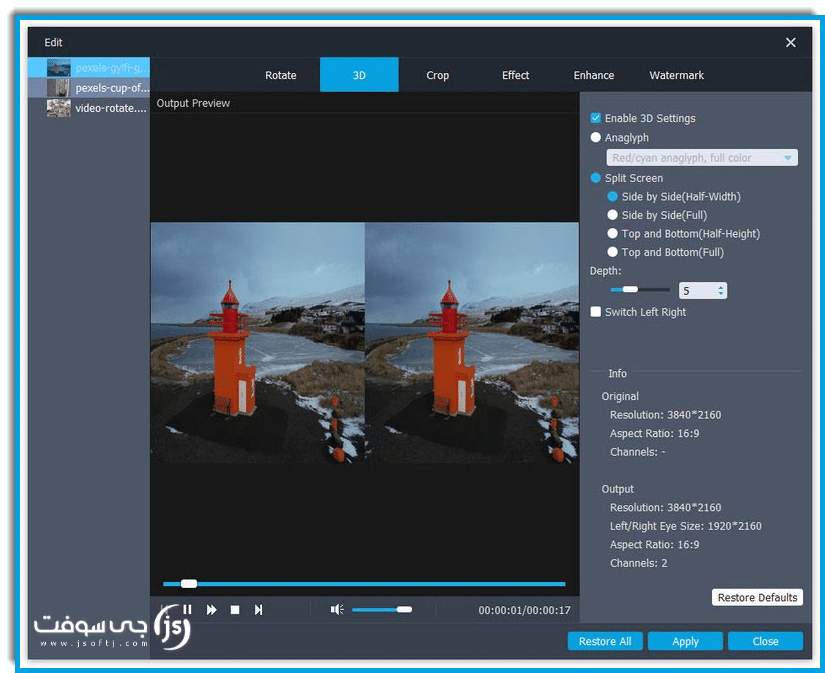
Task: Select the Split Screen radio option
Action: [x=596, y=178]
